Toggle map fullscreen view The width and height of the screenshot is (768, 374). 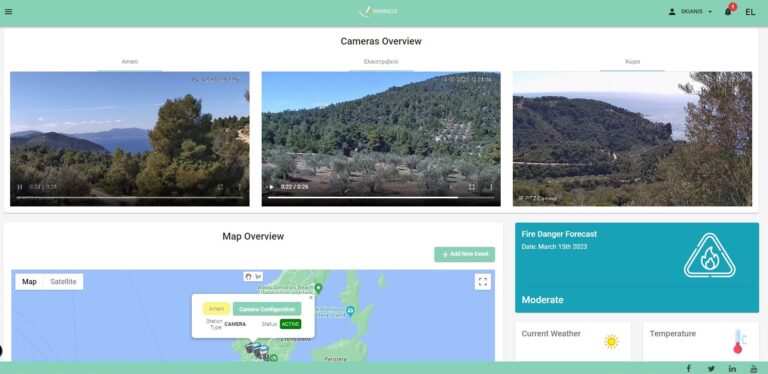pos(482,281)
